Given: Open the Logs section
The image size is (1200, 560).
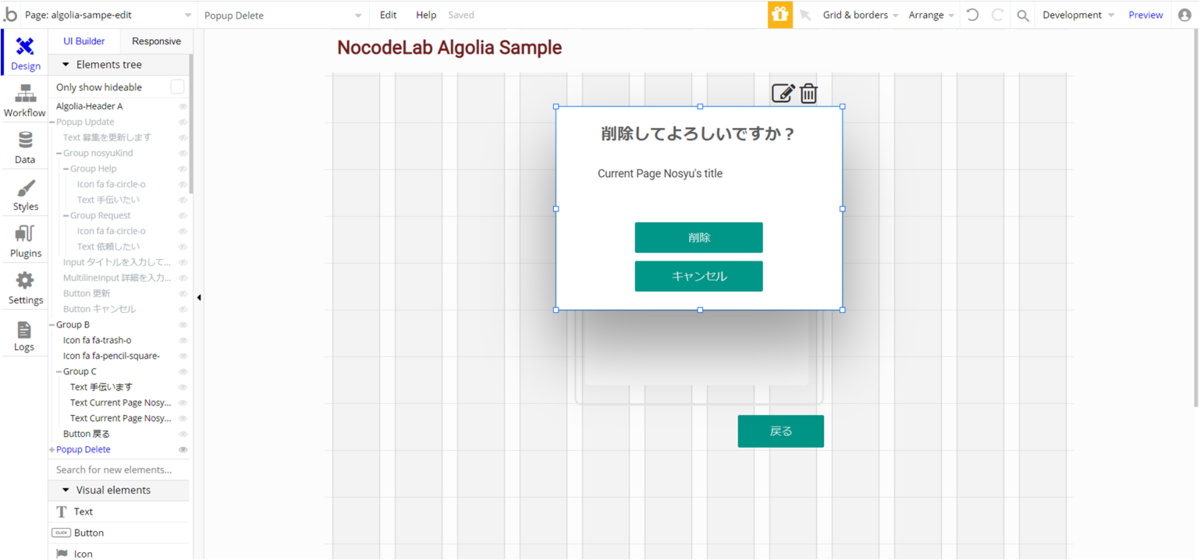Looking at the screenshot, I should tap(25, 335).
